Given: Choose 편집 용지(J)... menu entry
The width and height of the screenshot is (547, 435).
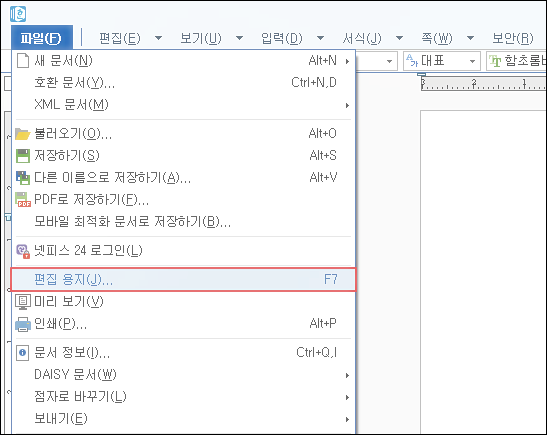Looking at the screenshot, I should [x=183, y=279].
